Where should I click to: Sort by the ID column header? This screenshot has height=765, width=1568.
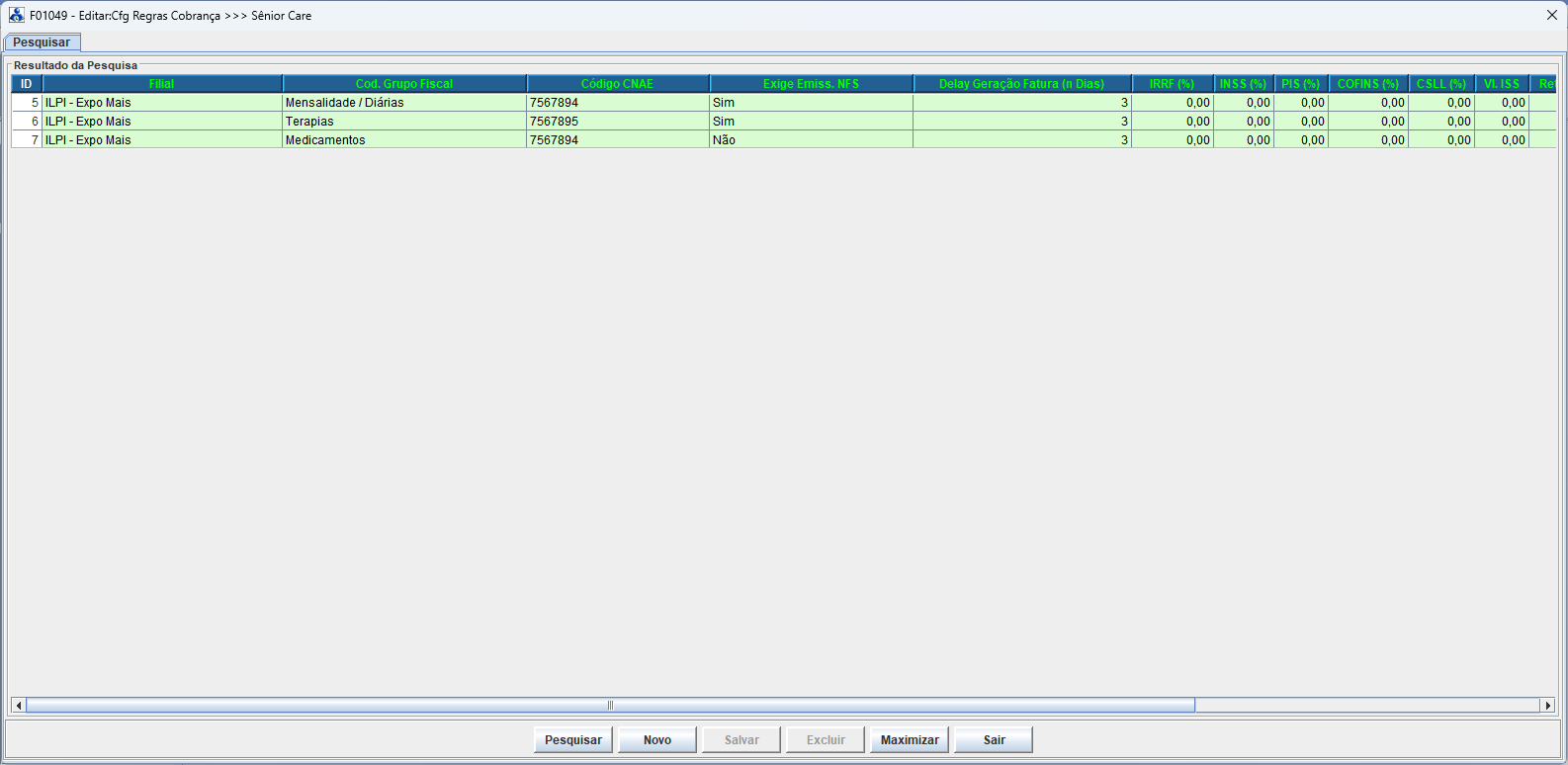pos(27,84)
